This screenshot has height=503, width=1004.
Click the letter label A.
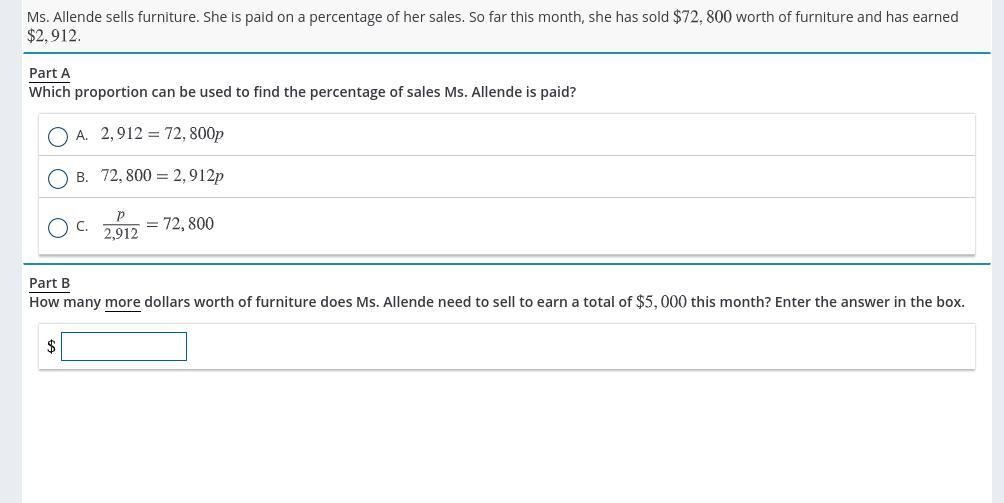pyautogui.click(x=81, y=136)
